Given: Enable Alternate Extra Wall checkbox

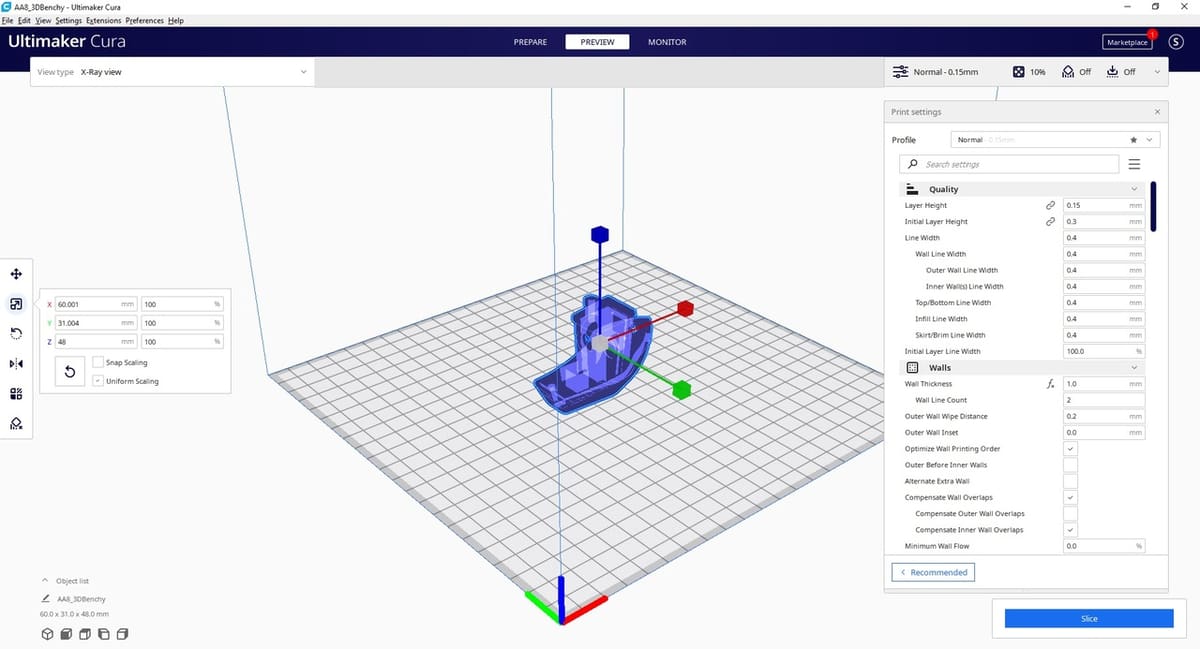Looking at the screenshot, I should coord(1070,481).
